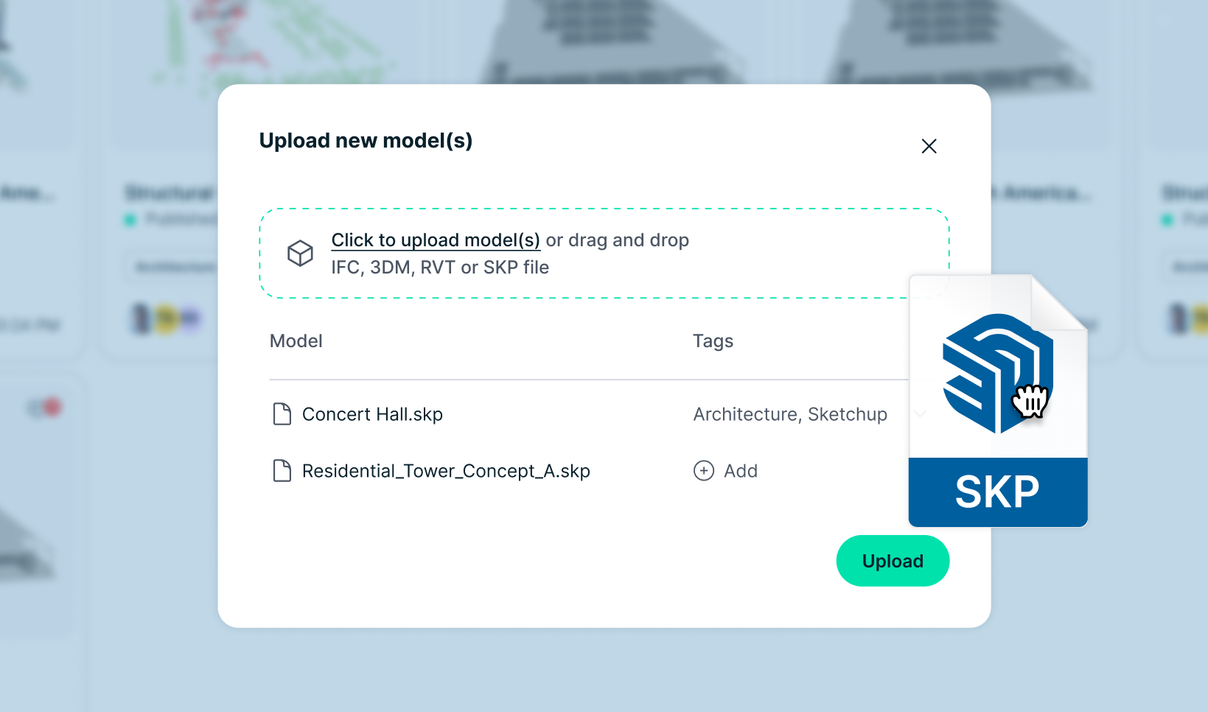The height and width of the screenshot is (712, 1208).
Task: Click the Tags column header
Action: click(x=713, y=341)
